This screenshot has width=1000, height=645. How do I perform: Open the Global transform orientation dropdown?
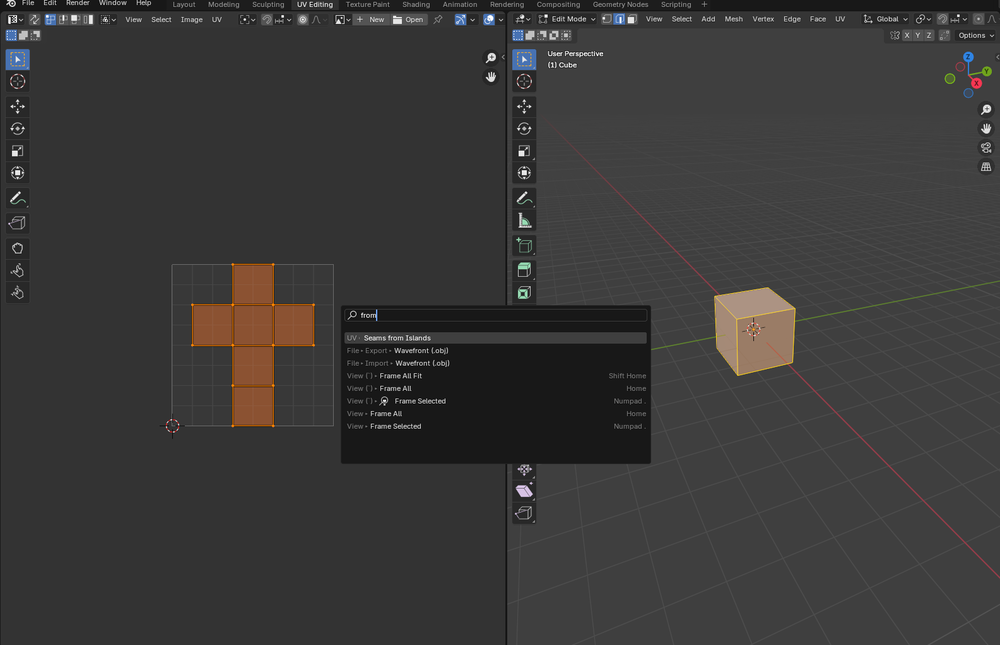[886, 19]
